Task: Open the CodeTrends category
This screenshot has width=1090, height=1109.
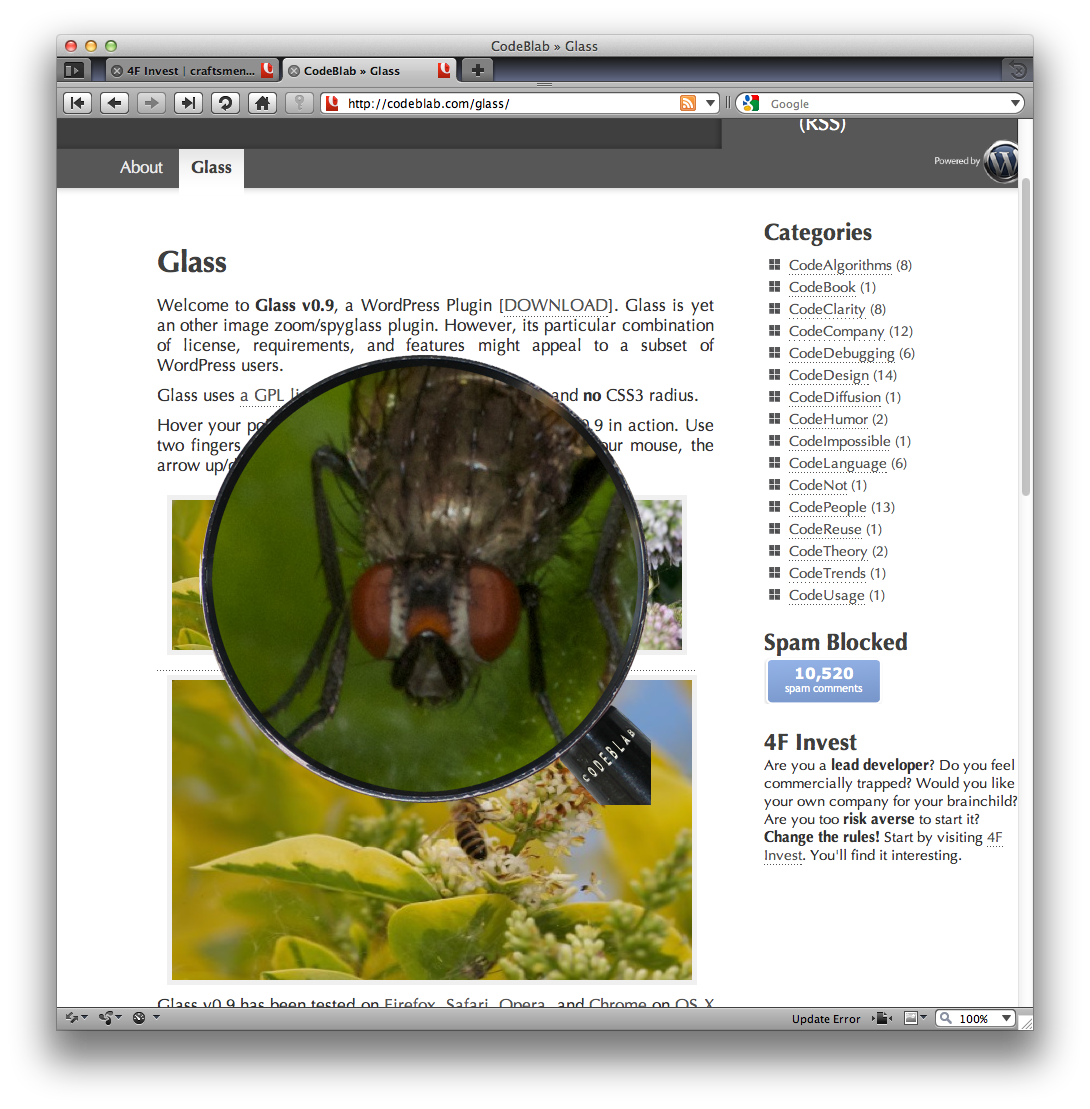Action: (827, 572)
